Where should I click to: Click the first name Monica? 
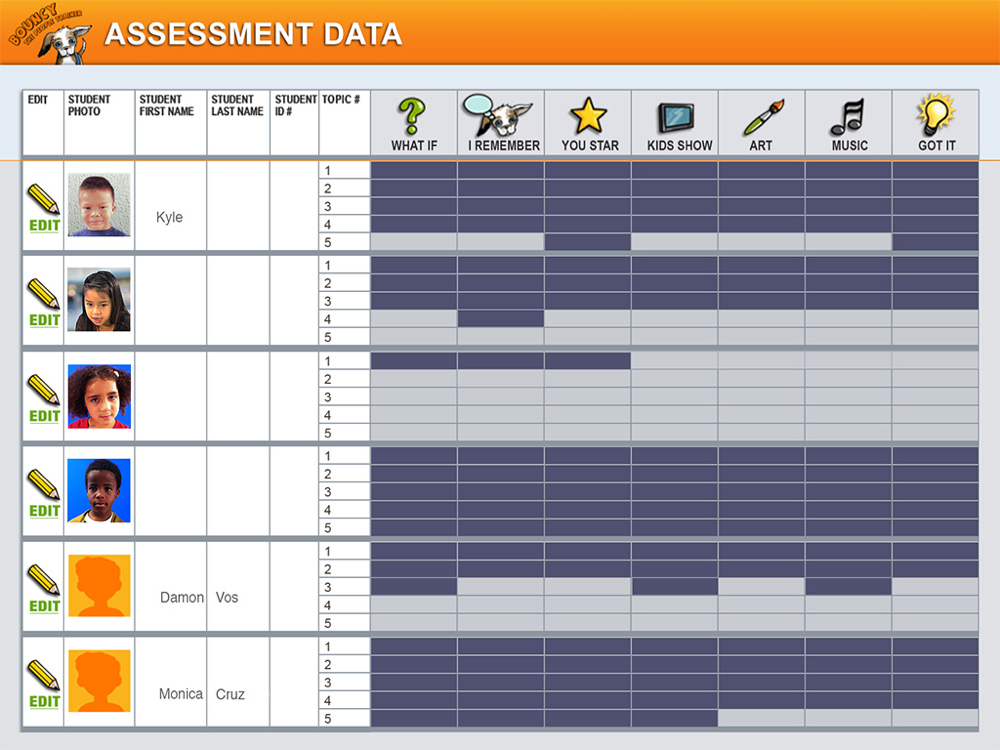pyautogui.click(x=181, y=694)
